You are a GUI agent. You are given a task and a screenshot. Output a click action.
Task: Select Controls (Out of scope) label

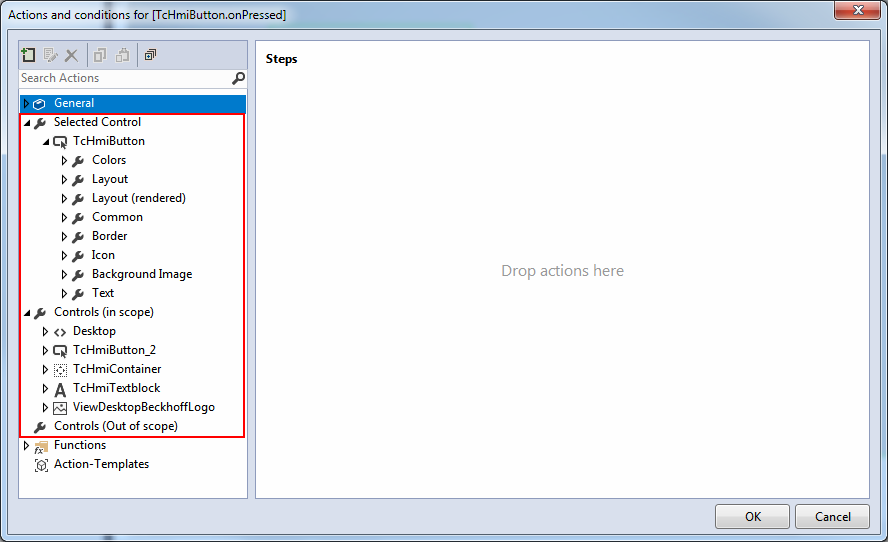click(116, 426)
